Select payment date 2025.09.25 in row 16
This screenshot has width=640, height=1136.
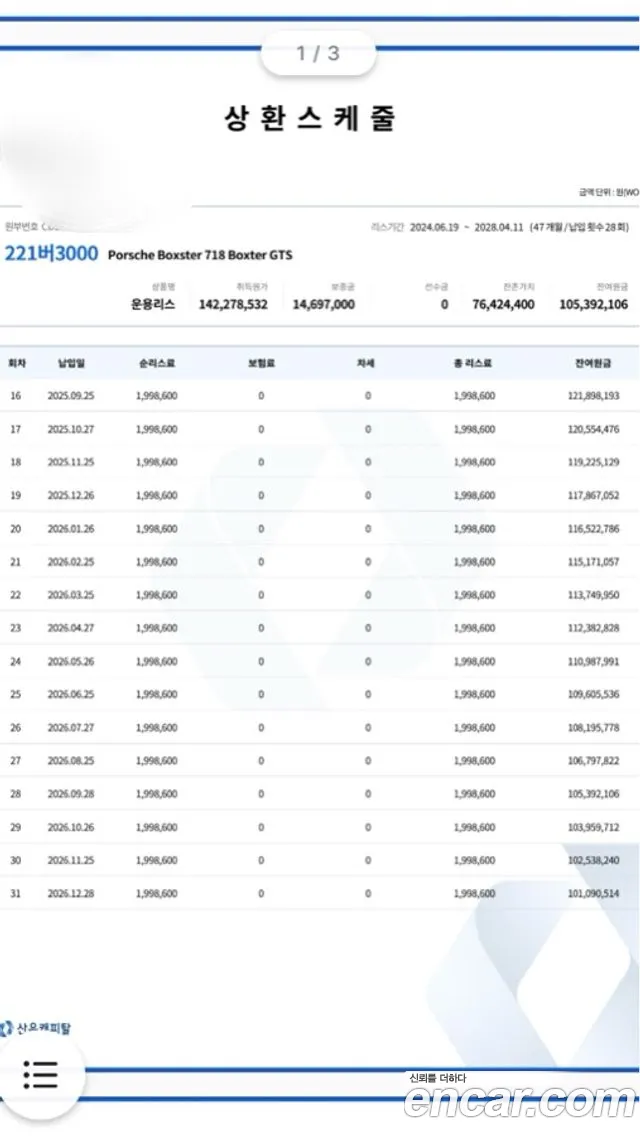(x=71, y=396)
